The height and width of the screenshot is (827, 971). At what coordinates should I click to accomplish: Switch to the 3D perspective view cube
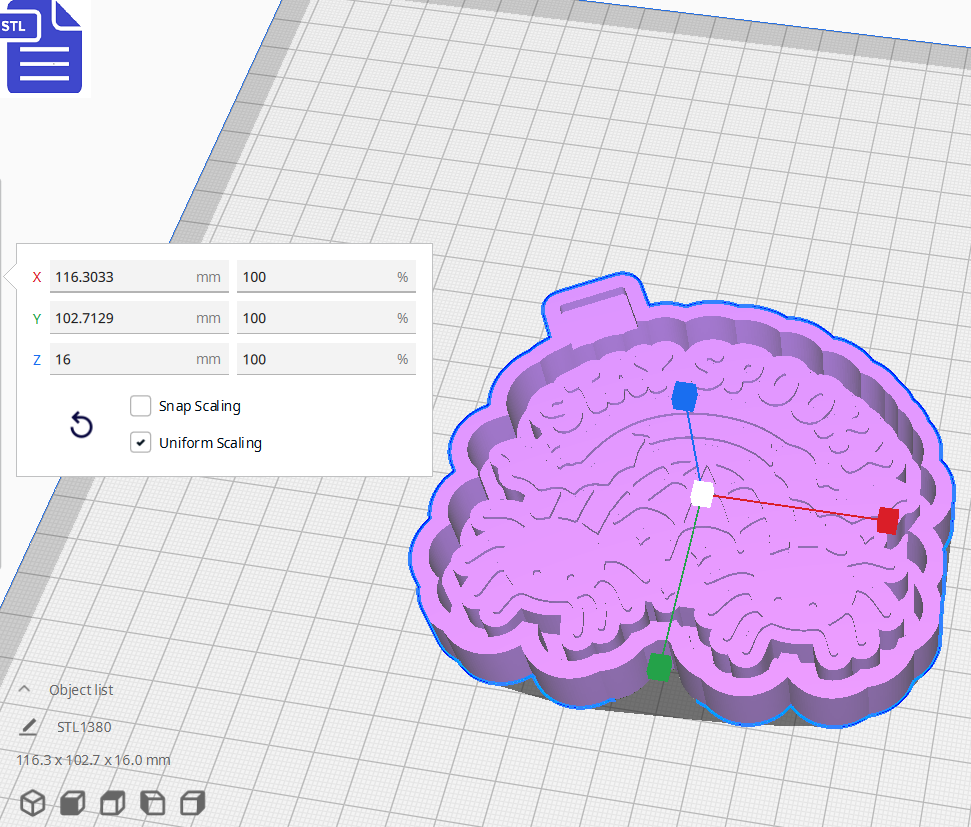[x=33, y=802]
